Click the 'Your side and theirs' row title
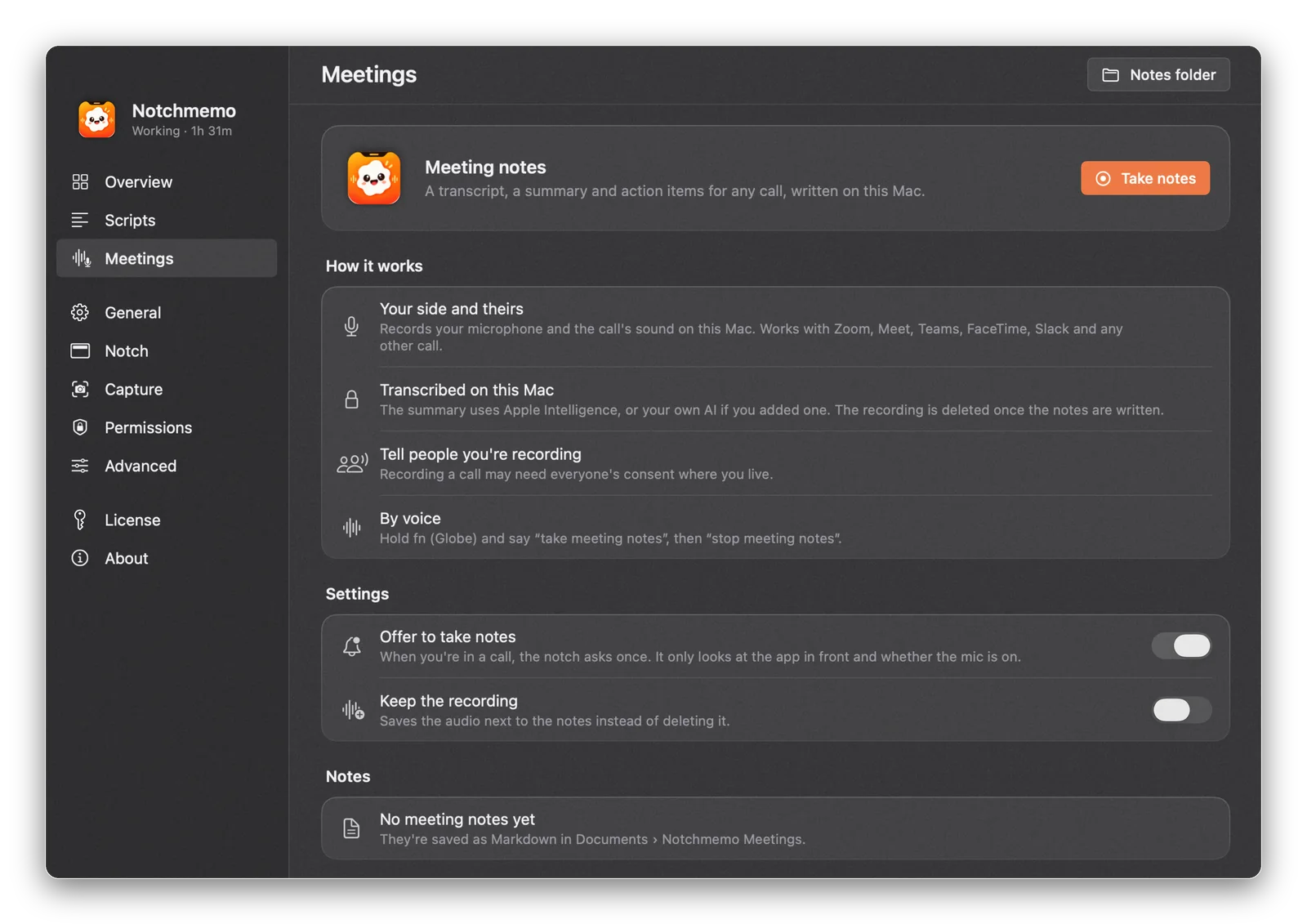Image resolution: width=1307 pixels, height=924 pixels. (x=452, y=309)
